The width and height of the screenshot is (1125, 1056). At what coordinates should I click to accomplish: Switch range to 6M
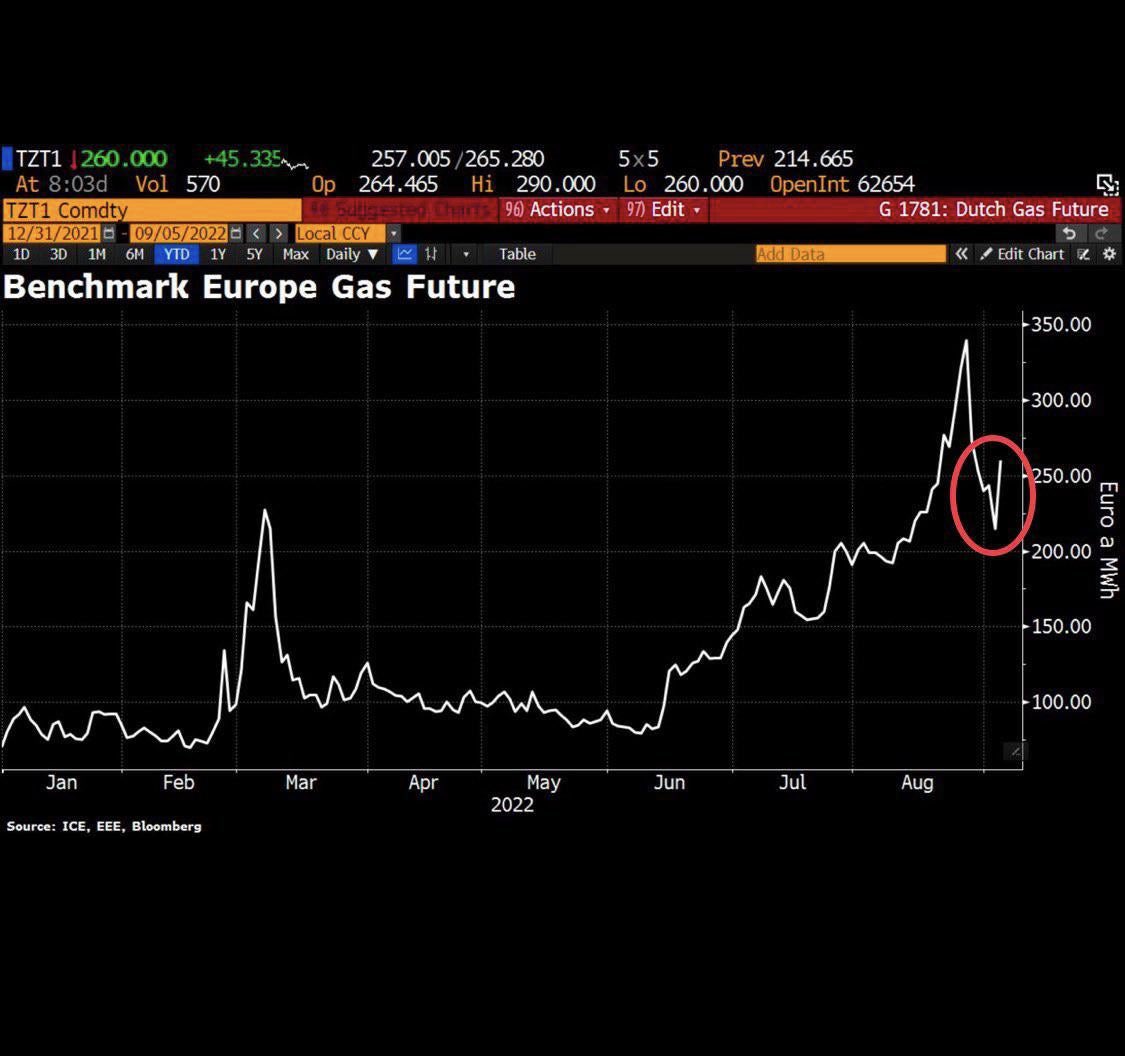click(134, 254)
